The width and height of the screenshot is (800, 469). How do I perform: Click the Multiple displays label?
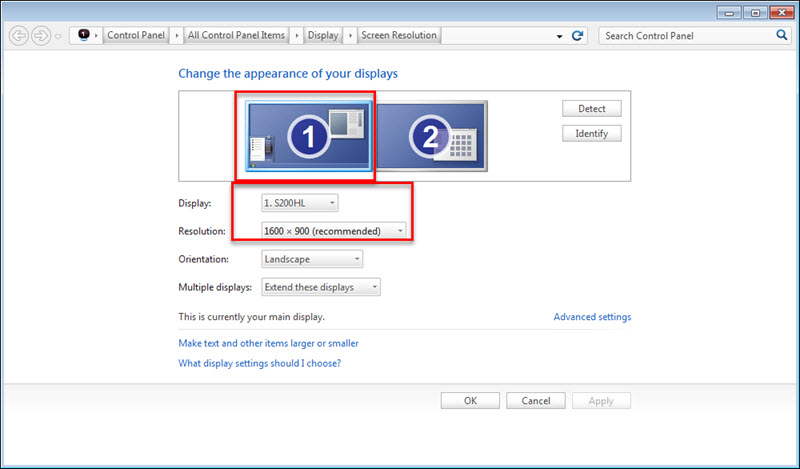[215, 287]
